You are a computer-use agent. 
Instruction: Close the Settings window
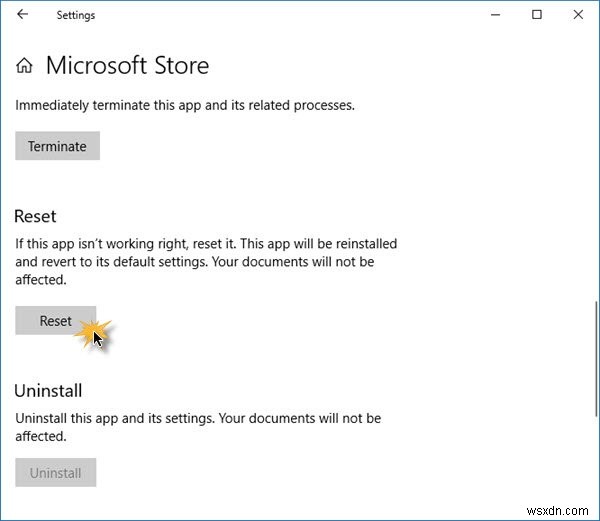[x=578, y=15]
